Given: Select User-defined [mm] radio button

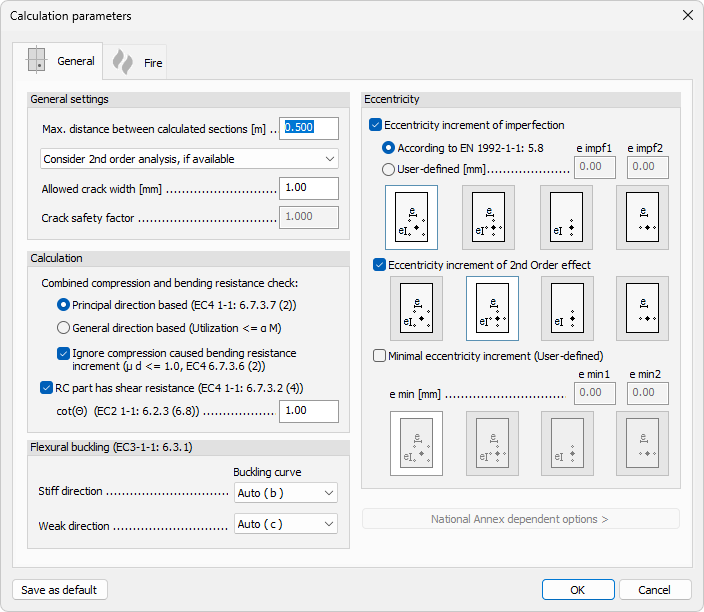Looking at the screenshot, I should pyautogui.click(x=388, y=169).
